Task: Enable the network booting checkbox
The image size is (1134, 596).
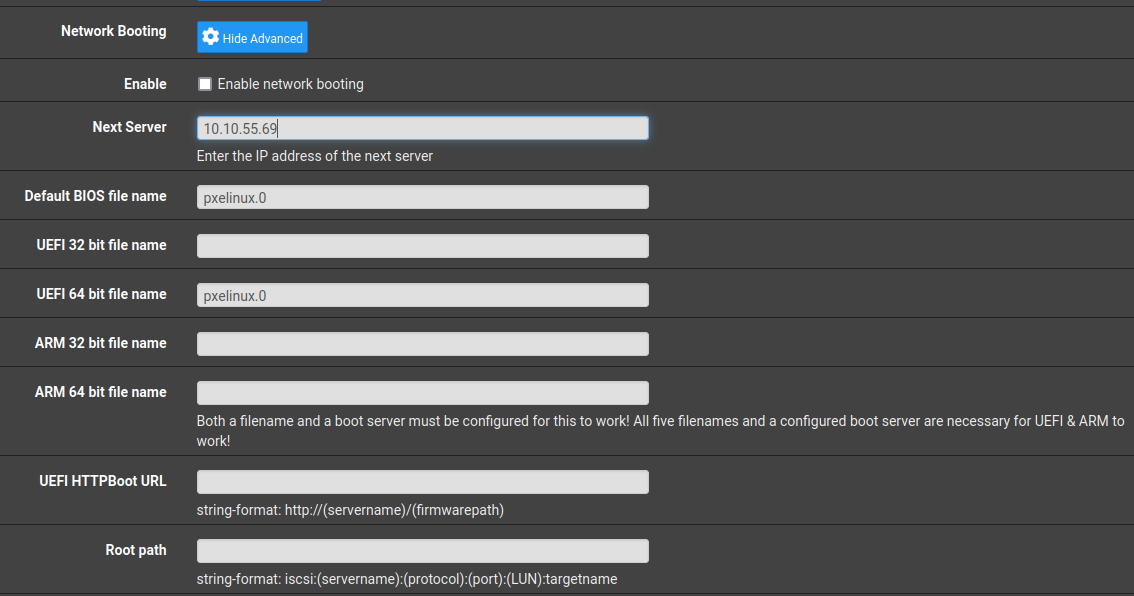Action: point(205,84)
